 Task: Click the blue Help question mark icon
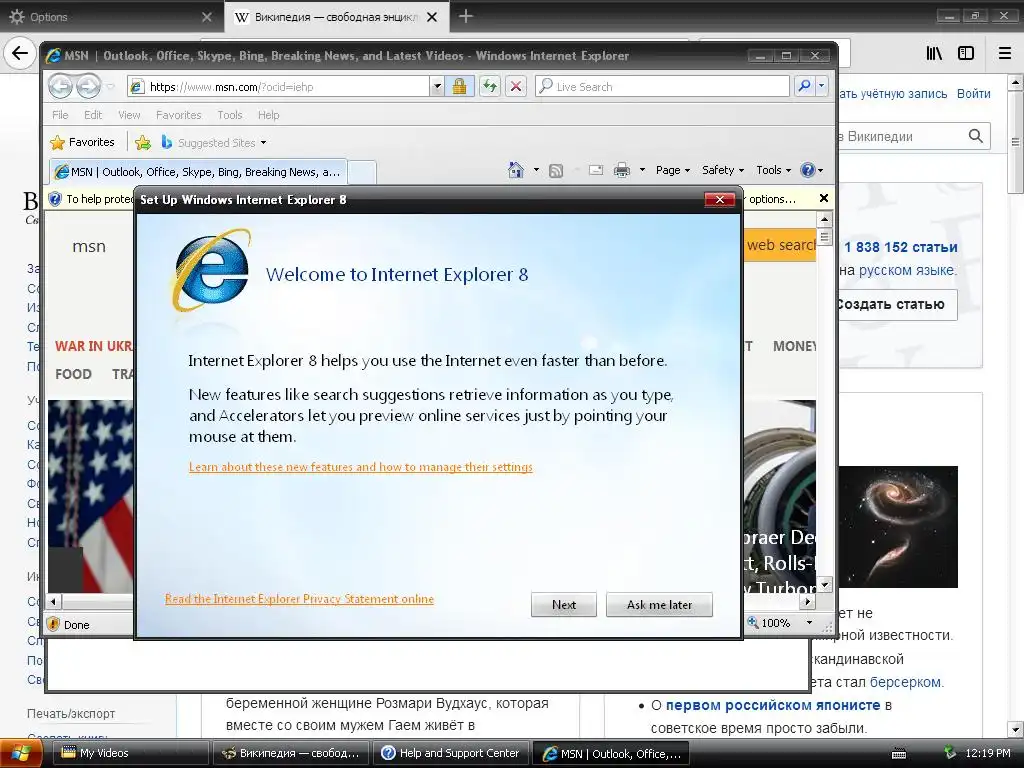808,170
